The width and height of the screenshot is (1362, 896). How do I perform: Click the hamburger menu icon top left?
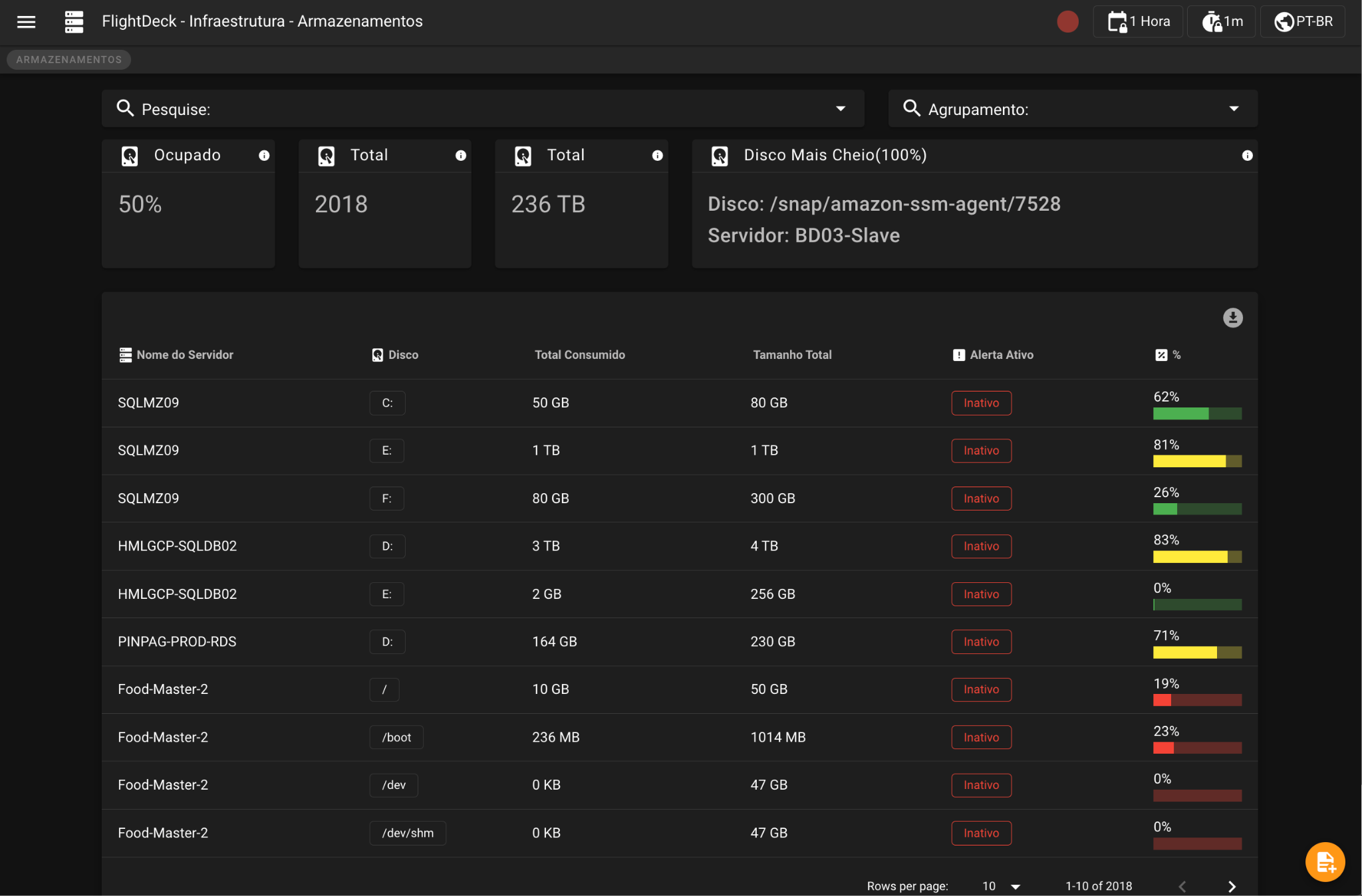point(27,22)
